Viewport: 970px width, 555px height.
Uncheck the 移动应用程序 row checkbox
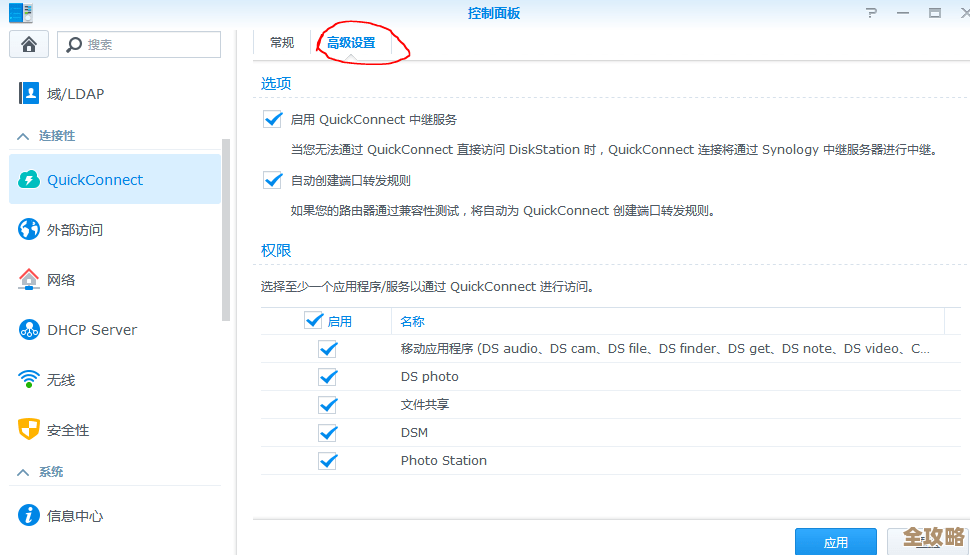click(x=328, y=349)
